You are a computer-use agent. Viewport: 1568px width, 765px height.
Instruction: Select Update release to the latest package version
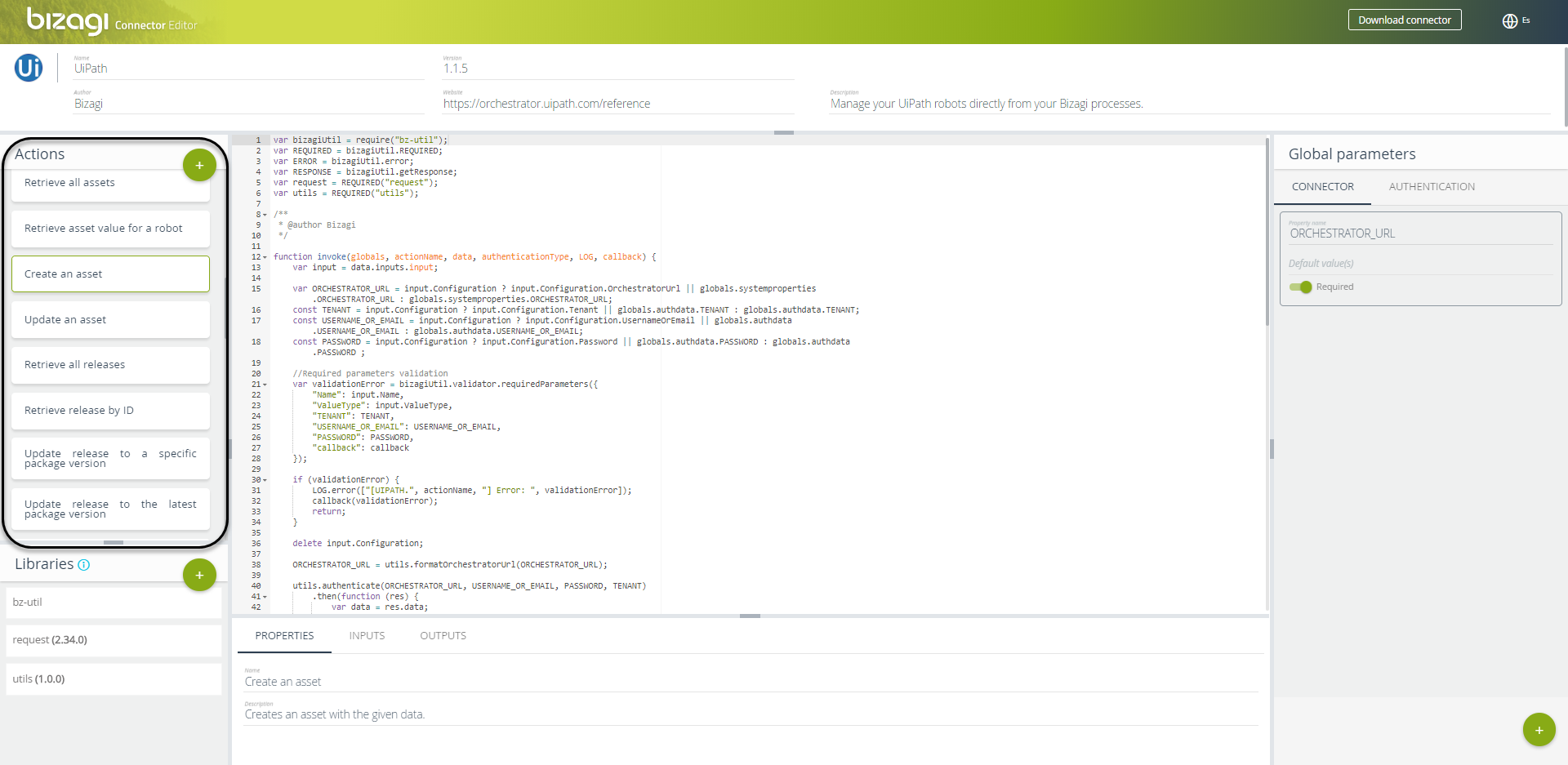110,509
